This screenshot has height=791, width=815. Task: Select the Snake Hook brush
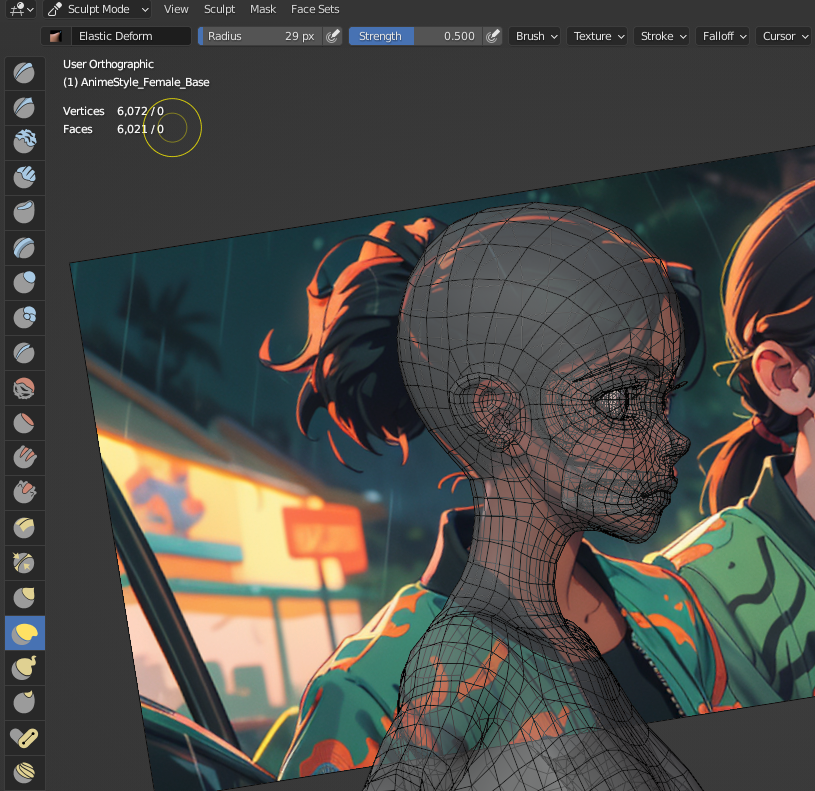24,668
